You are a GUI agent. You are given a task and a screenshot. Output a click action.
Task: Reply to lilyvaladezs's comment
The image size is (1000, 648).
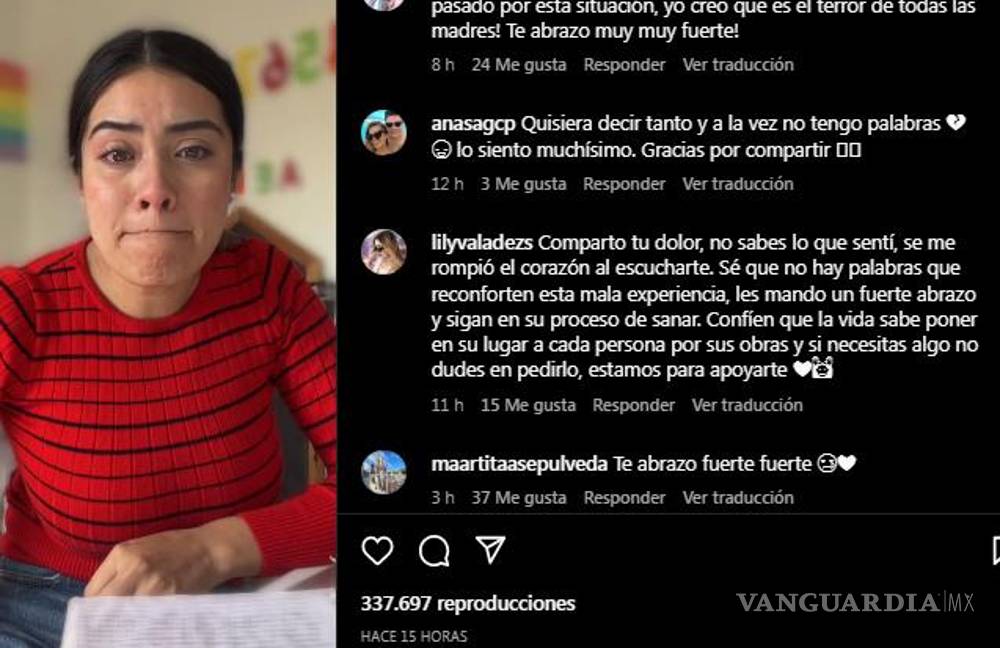point(633,405)
